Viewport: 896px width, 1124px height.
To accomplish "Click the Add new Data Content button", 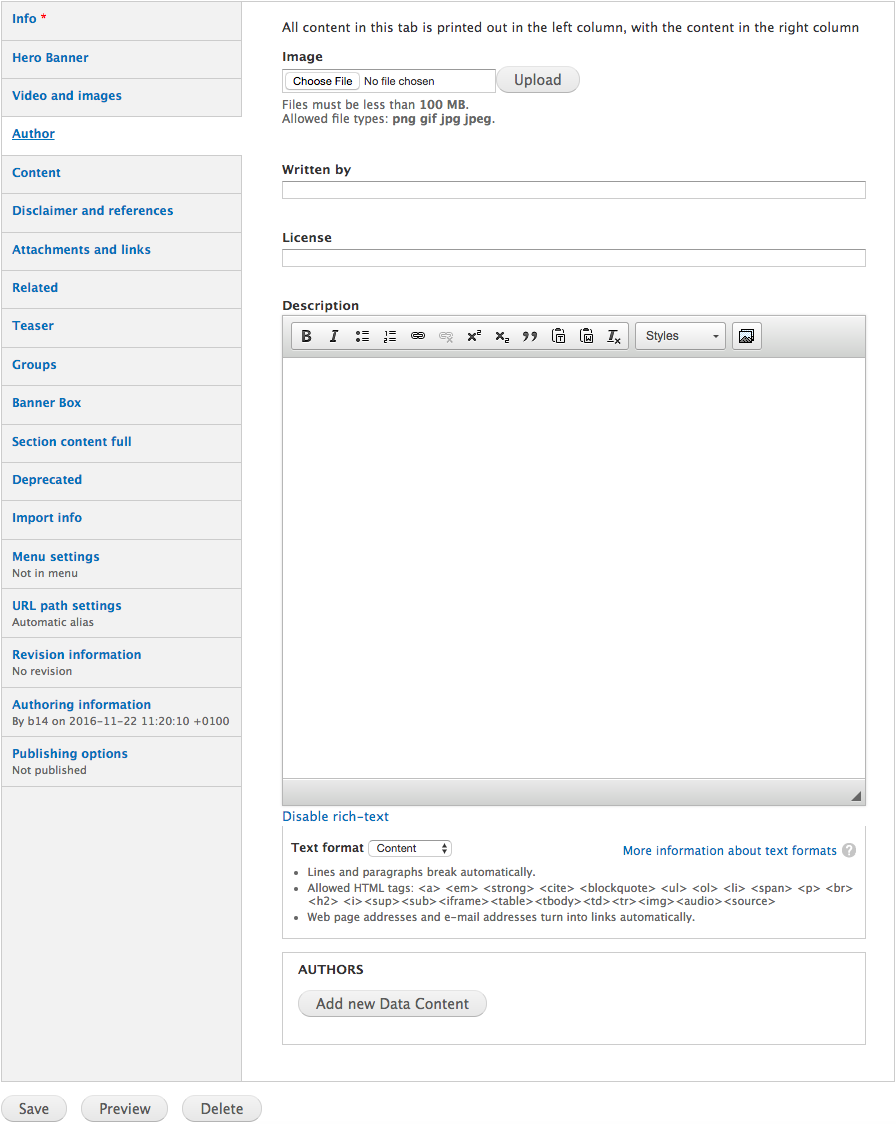I will (x=392, y=1004).
